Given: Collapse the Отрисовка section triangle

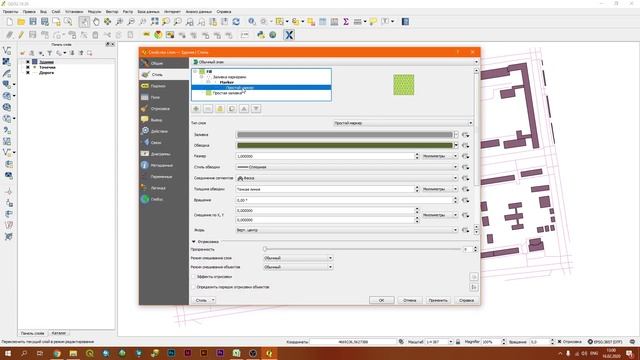Looking at the screenshot, I should coord(193,242).
